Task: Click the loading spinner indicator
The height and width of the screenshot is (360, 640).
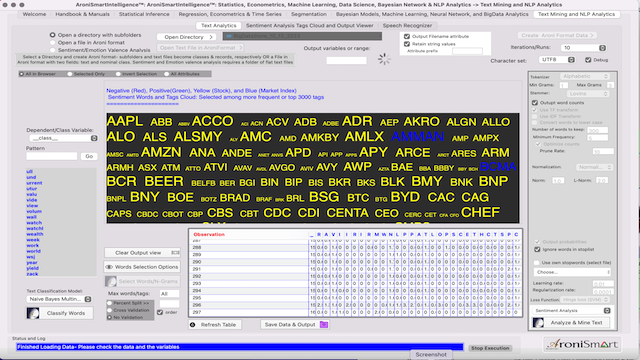Action: click(x=384, y=59)
